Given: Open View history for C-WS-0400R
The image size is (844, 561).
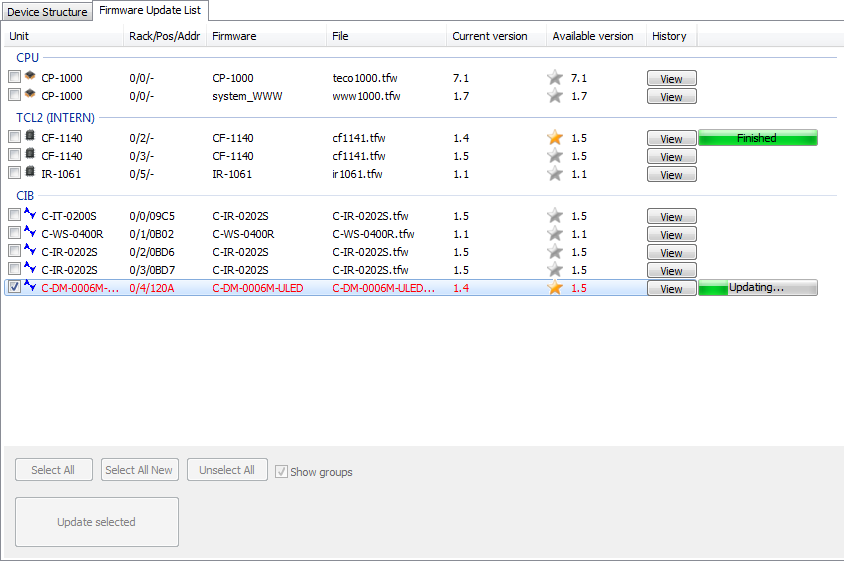Looking at the screenshot, I should click(x=671, y=235).
